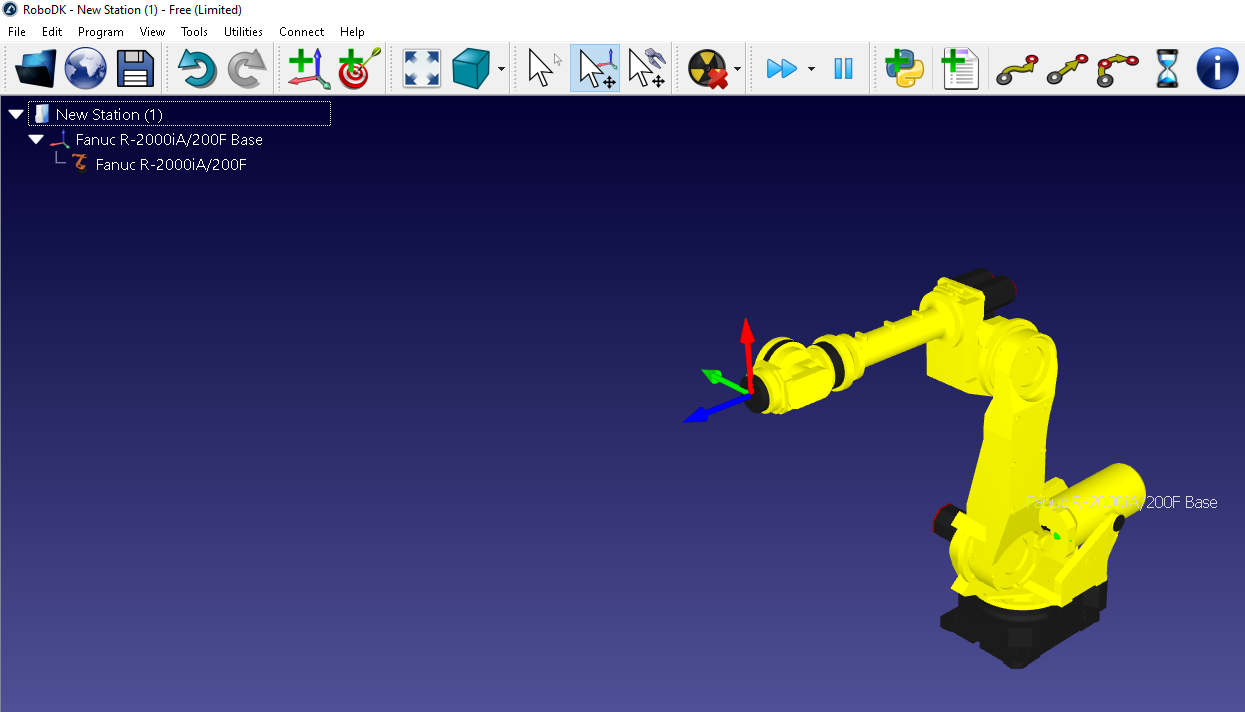Add a new target

tap(359, 69)
